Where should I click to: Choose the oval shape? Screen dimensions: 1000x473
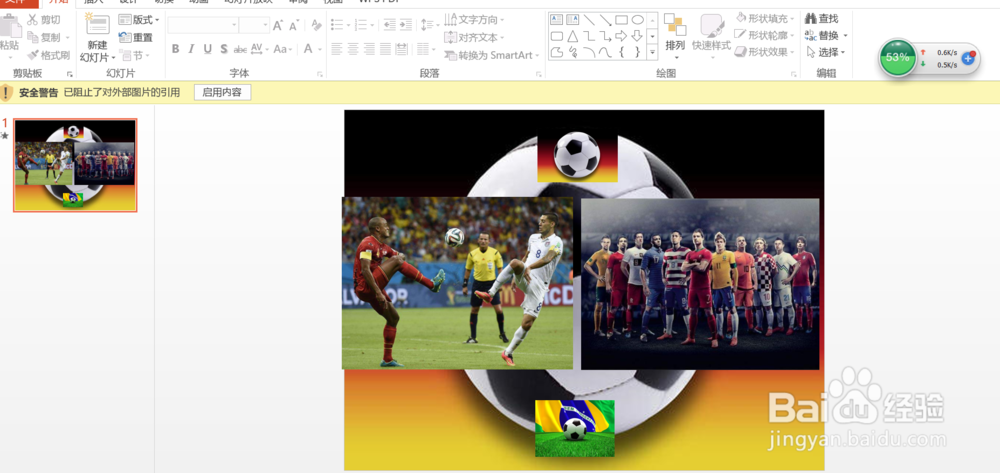click(637, 20)
